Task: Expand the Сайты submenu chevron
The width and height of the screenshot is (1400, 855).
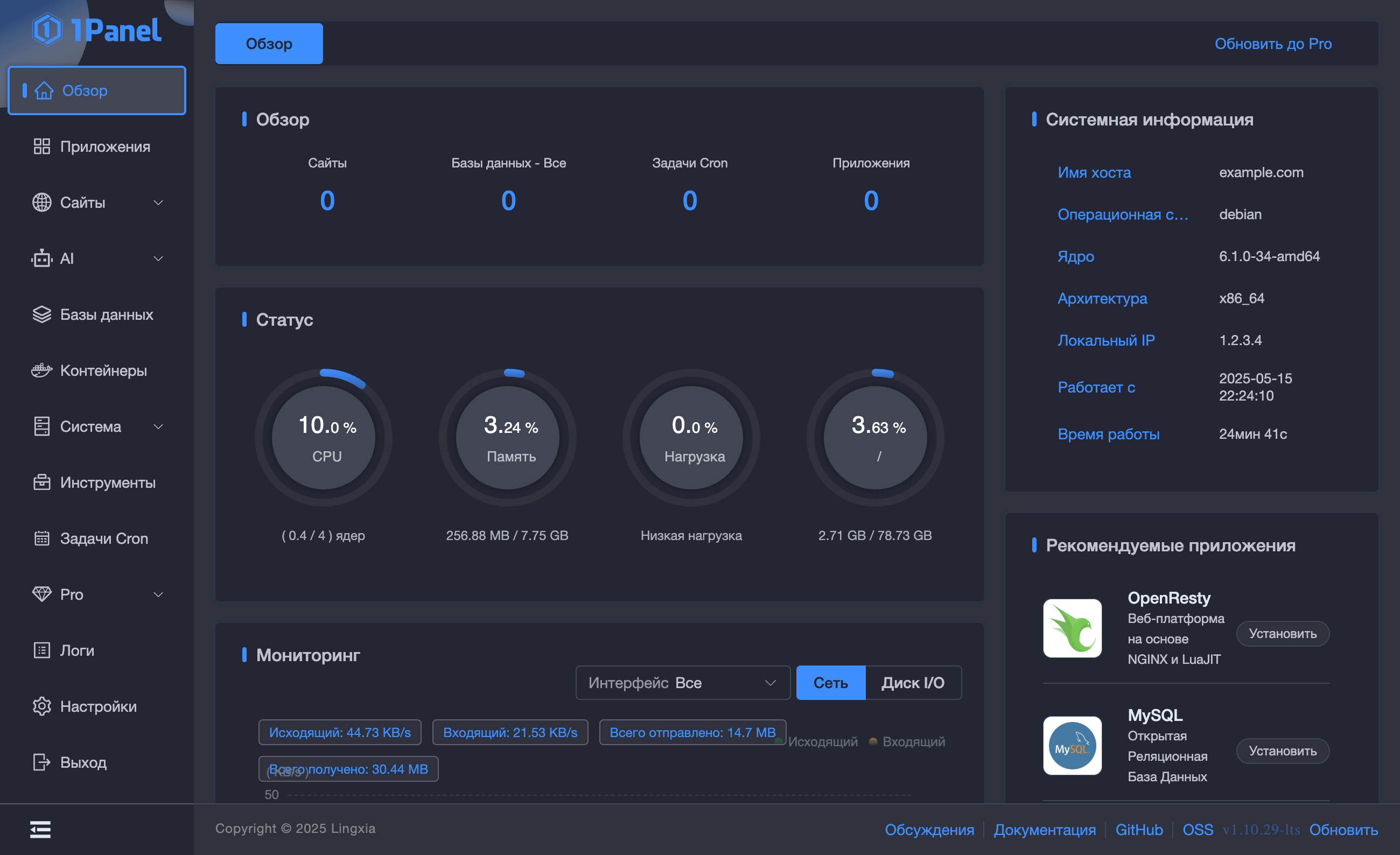Action: tap(158, 203)
